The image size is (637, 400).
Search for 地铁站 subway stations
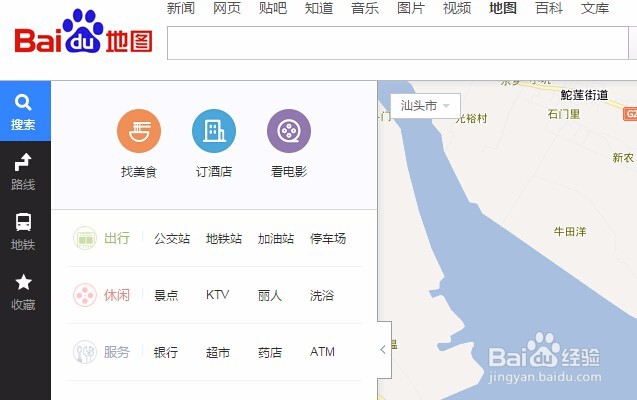224,238
